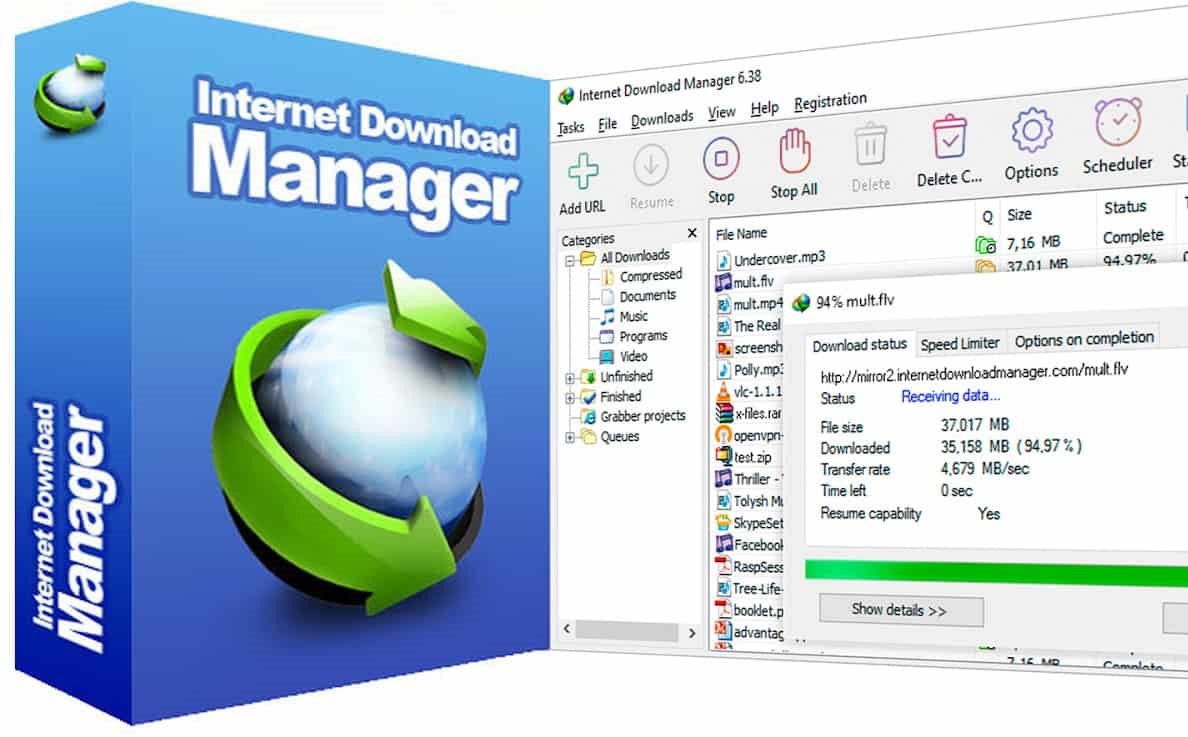This screenshot has width=1188, height=737.
Task: Open the Scheduler clock icon
Action: pyautogui.click(x=1118, y=121)
